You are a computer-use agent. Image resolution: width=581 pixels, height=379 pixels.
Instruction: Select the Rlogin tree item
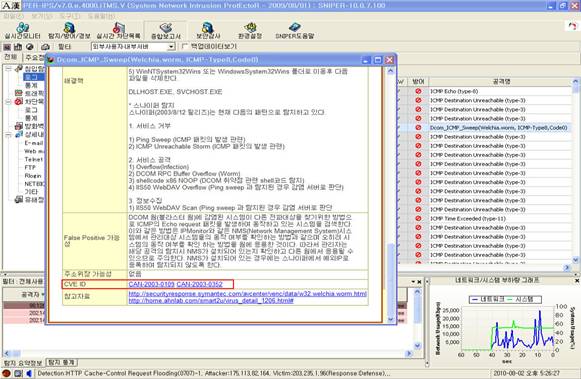33,176
